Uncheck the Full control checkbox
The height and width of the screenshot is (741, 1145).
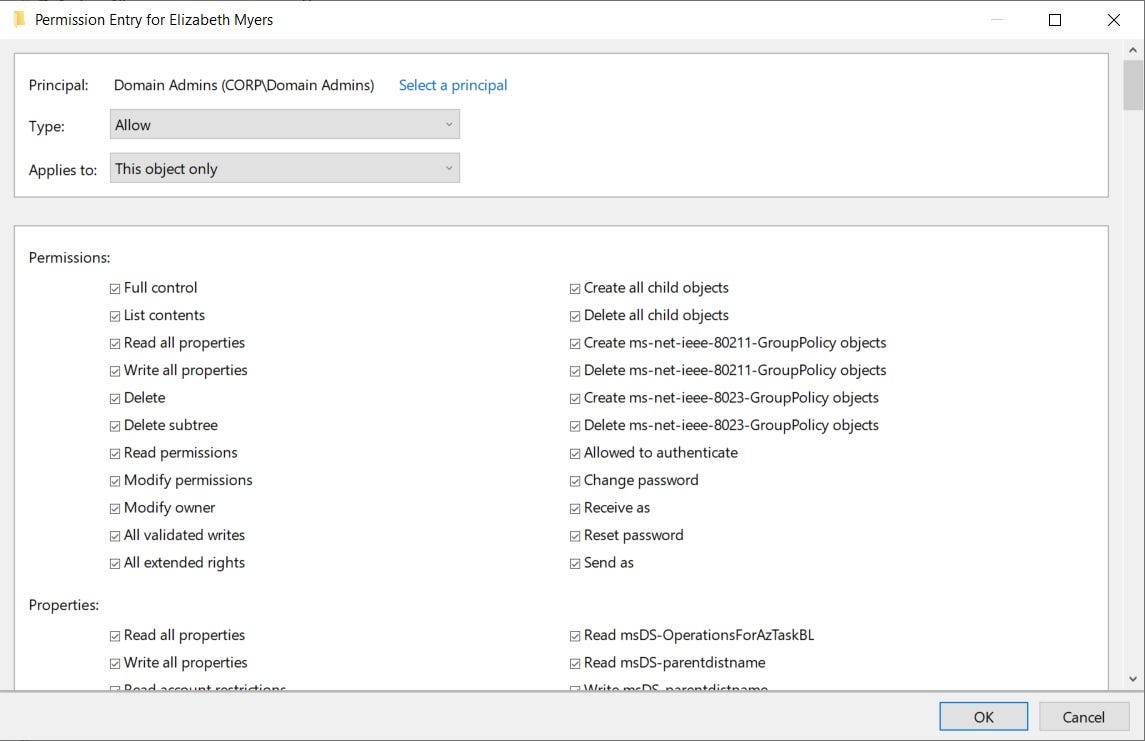(x=115, y=288)
